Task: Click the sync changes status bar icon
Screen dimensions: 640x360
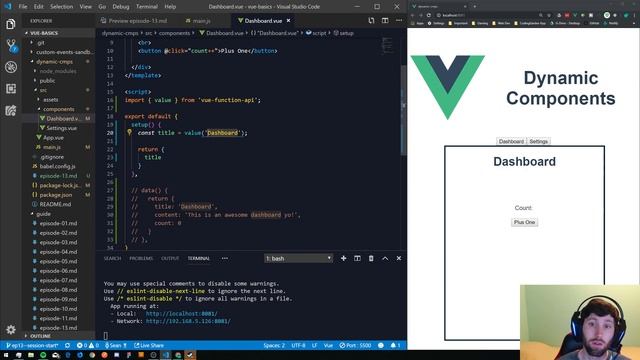Action: click(67, 345)
